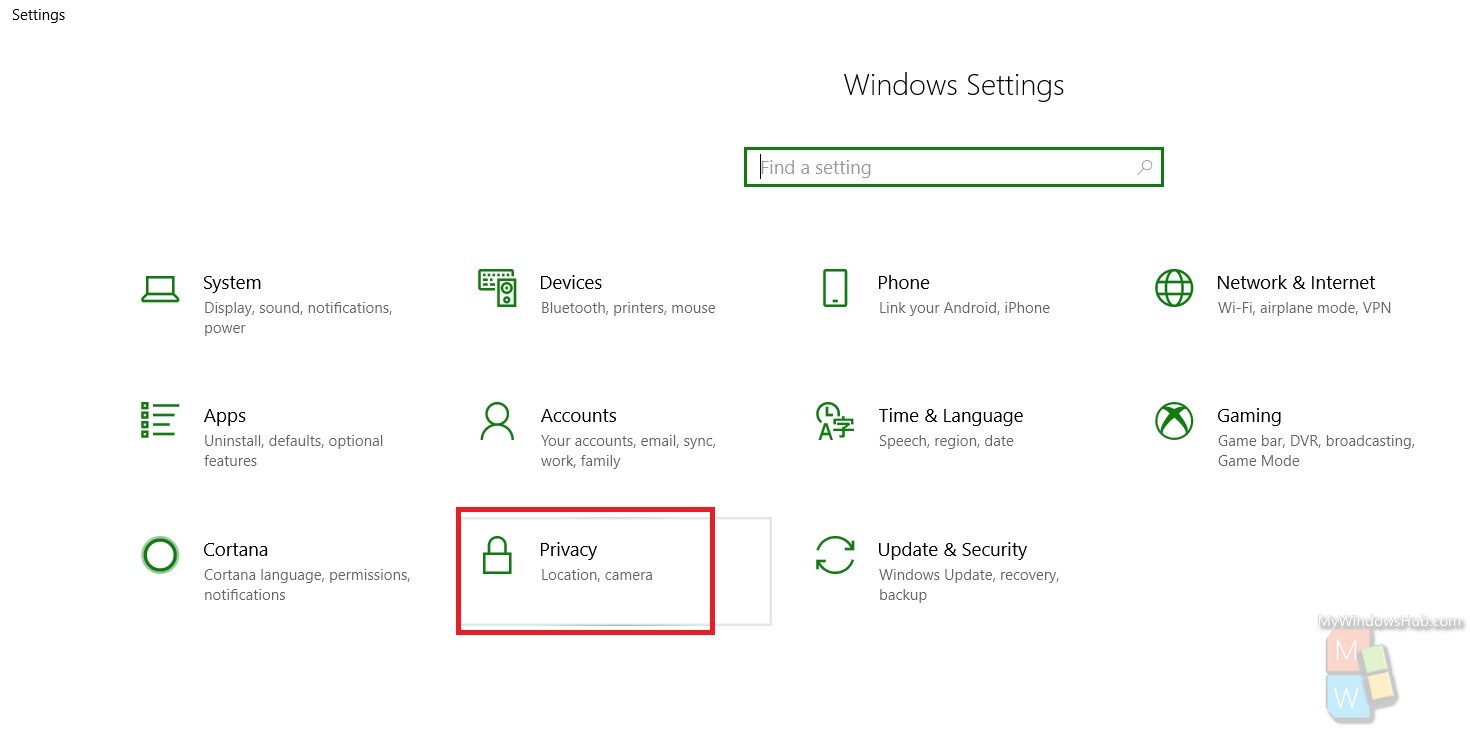This screenshot has height=755, width=1470.
Task: Click 'Cortana language, permissions, notifications' text
Action: tap(307, 585)
